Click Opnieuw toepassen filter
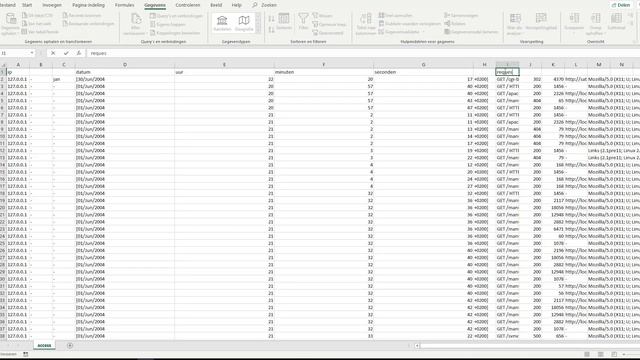640x360 pixels. pos(329,24)
